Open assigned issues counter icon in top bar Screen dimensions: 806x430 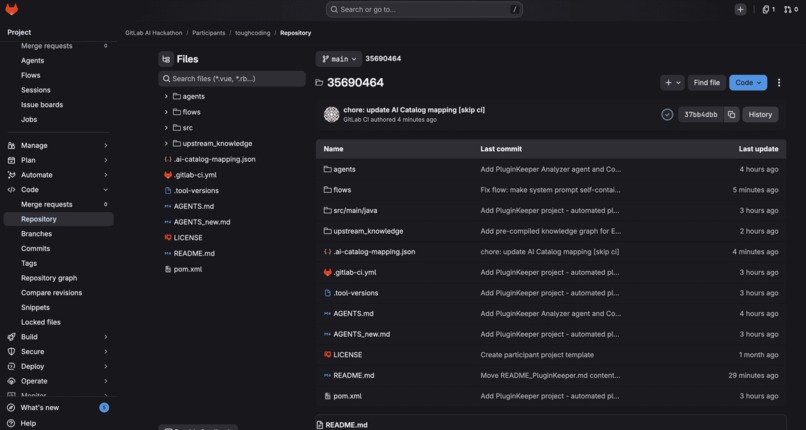768,9
